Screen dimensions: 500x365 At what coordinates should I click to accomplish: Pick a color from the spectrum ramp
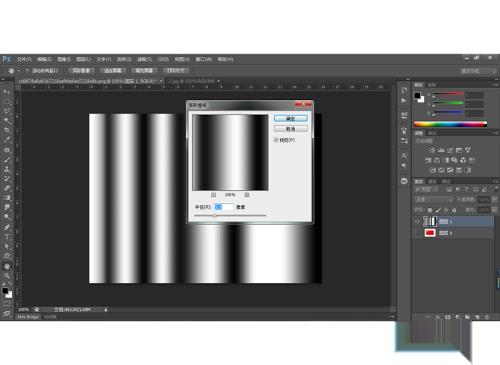point(450,124)
